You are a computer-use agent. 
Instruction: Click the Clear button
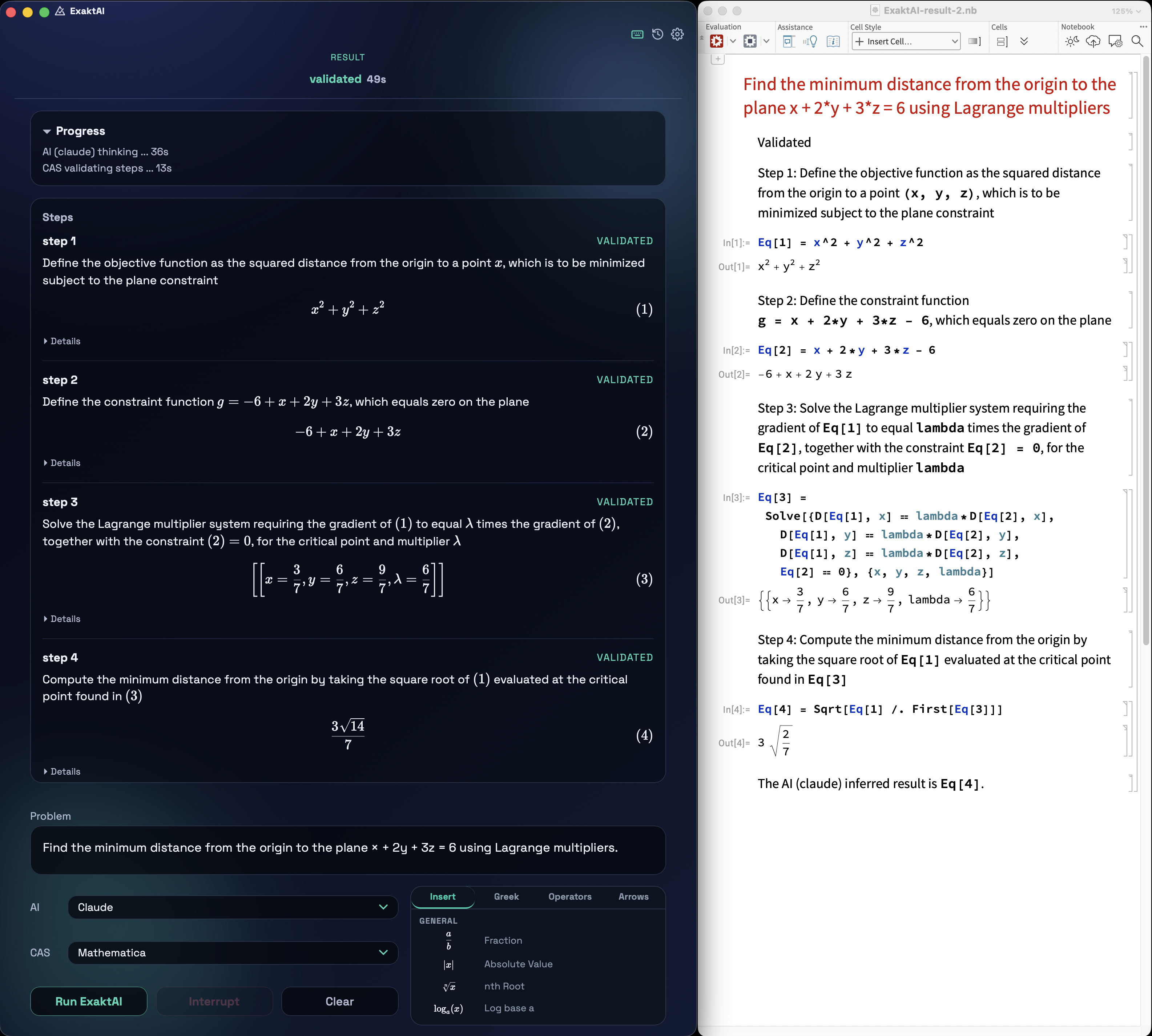click(x=340, y=1001)
